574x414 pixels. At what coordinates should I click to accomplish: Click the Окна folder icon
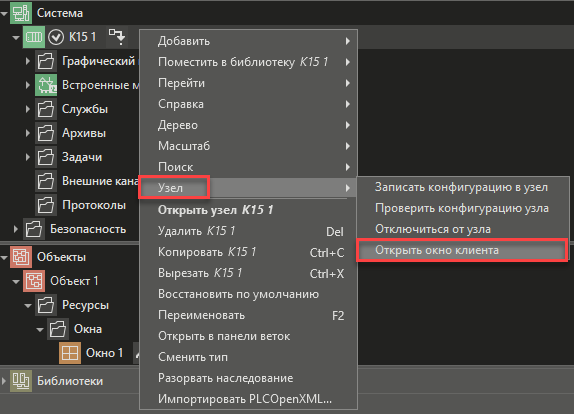coord(58,329)
